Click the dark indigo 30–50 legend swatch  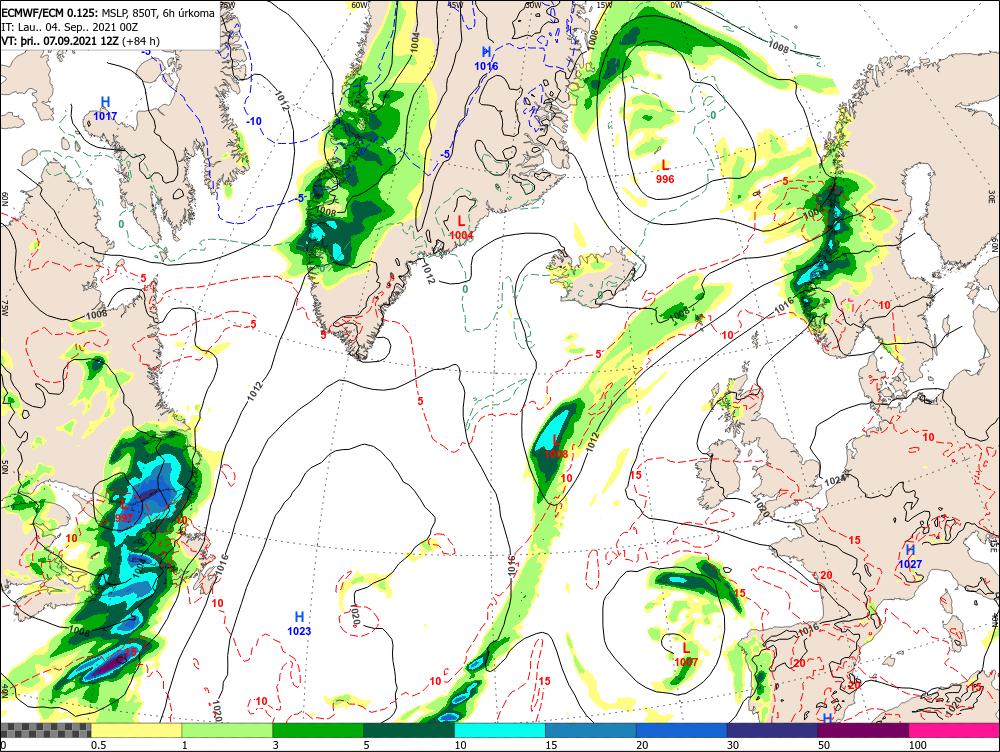[x=772, y=730]
